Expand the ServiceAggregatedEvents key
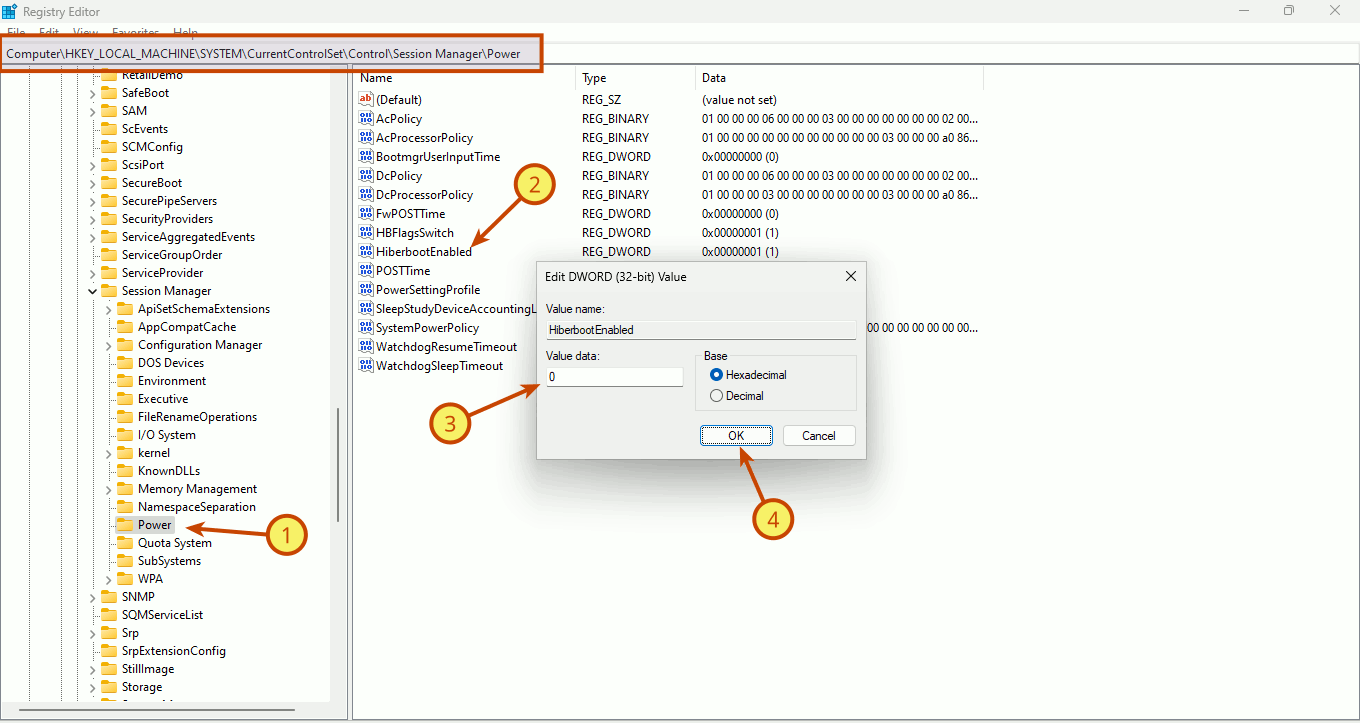Image resolution: width=1360 pixels, height=723 pixels. [x=92, y=237]
